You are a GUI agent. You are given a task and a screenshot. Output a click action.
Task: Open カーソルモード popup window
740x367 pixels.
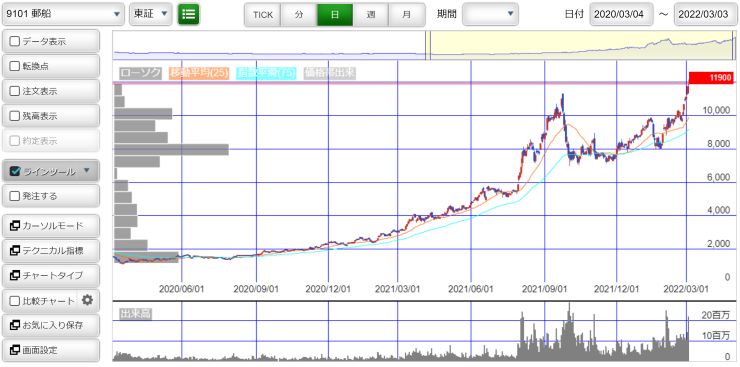(51, 226)
